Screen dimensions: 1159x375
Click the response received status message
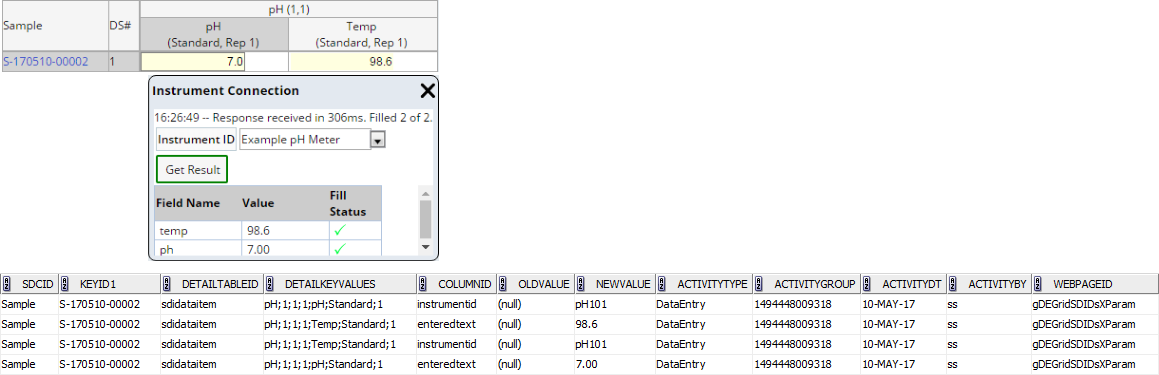pos(293,117)
